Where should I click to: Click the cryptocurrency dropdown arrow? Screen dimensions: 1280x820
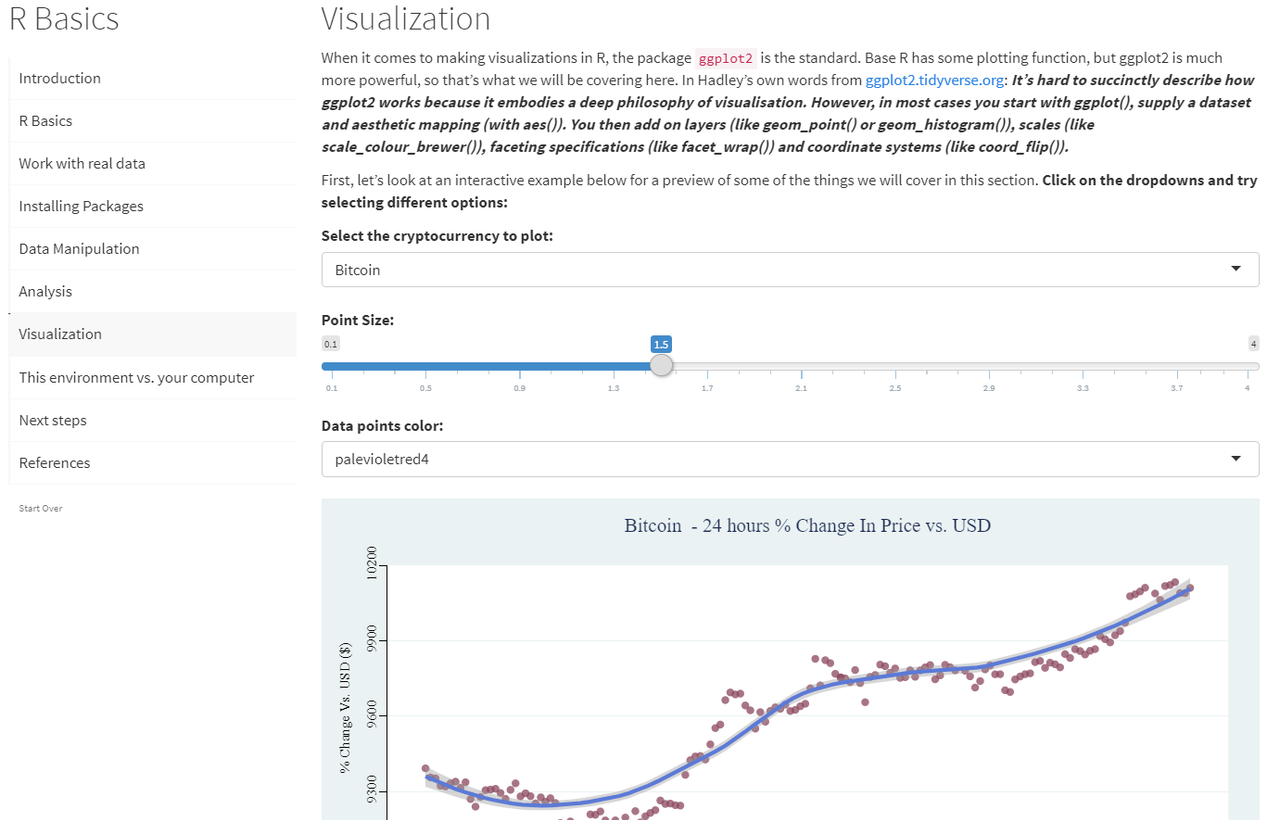(1237, 269)
